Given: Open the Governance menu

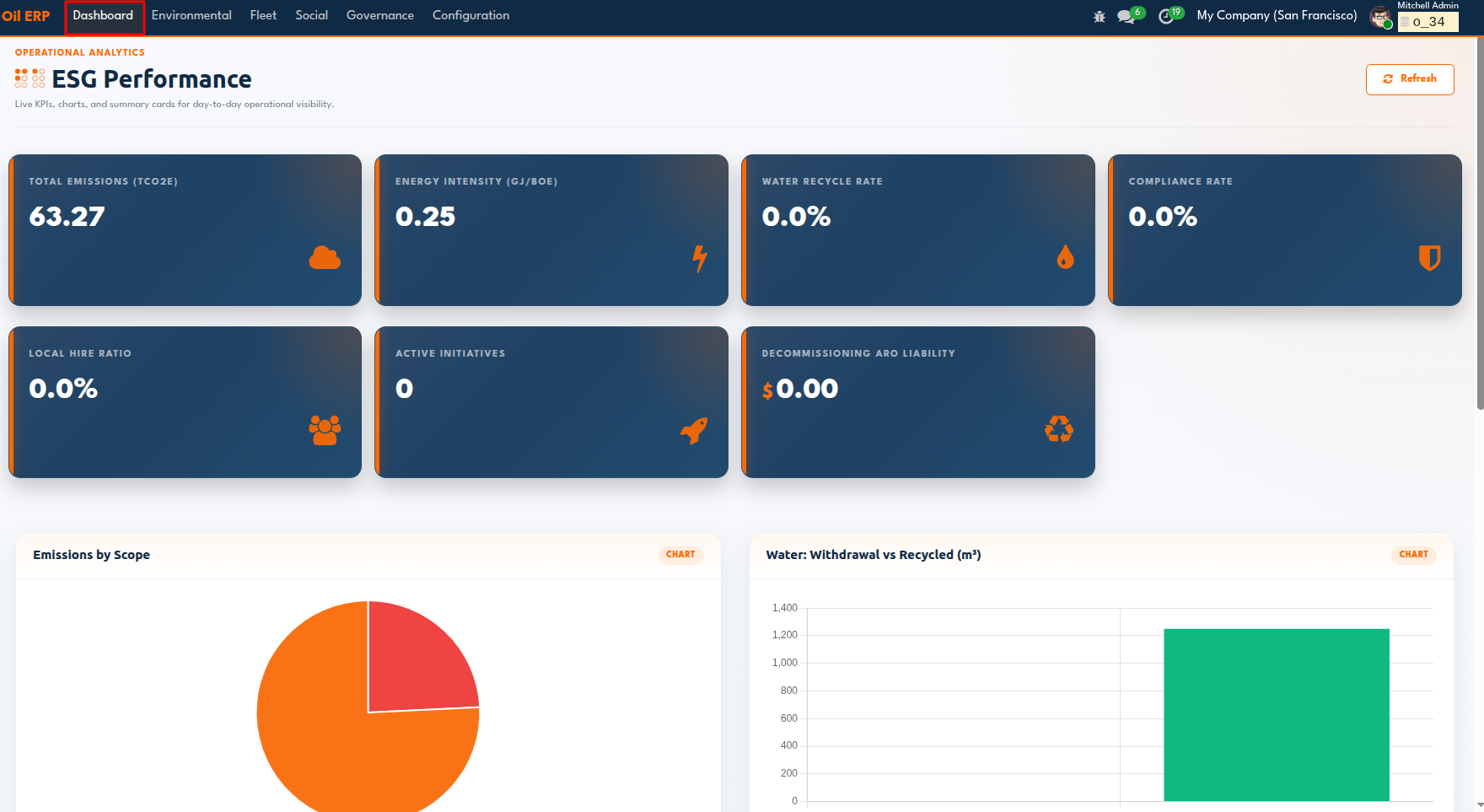Looking at the screenshot, I should pyautogui.click(x=380, y=16).
